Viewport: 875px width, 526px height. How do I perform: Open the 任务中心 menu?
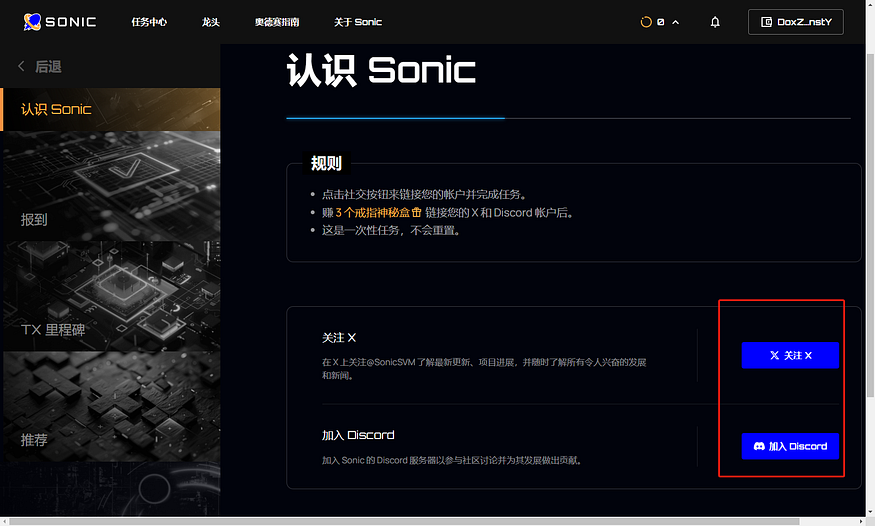coord(149,22)
